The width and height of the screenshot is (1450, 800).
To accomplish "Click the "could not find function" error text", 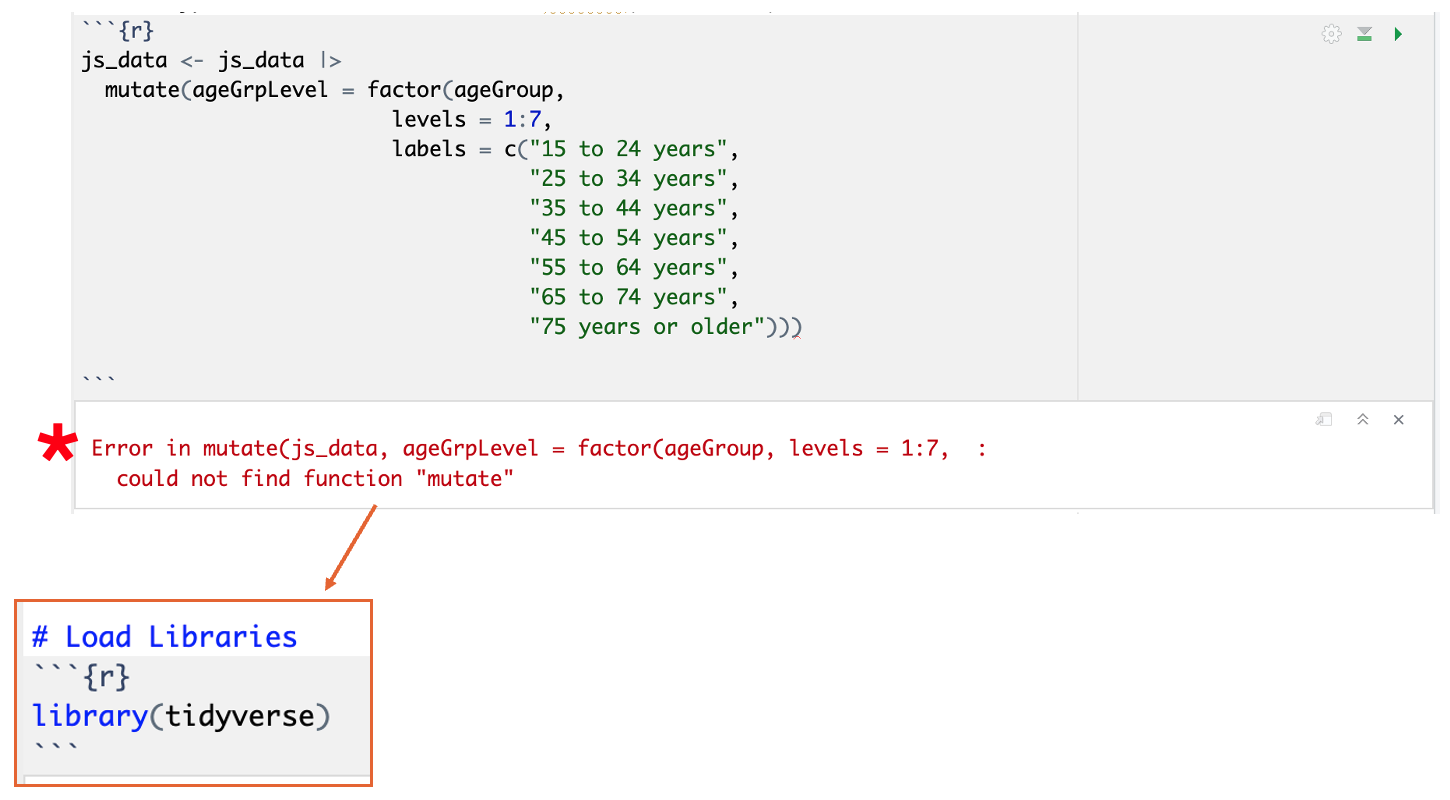I will tap(315, 479).
